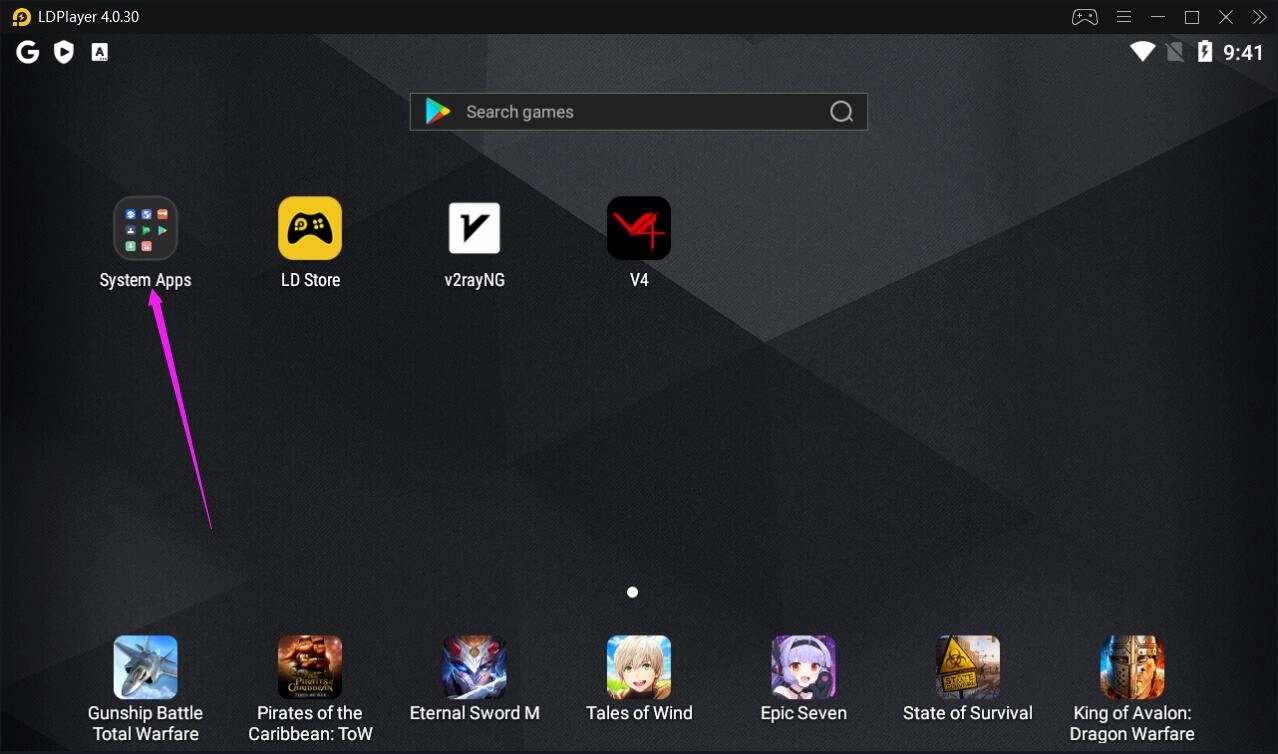Click the white "A" app icon
Image resolution: width=1278 pixels, height=754 pixels.
coord(99,51)
